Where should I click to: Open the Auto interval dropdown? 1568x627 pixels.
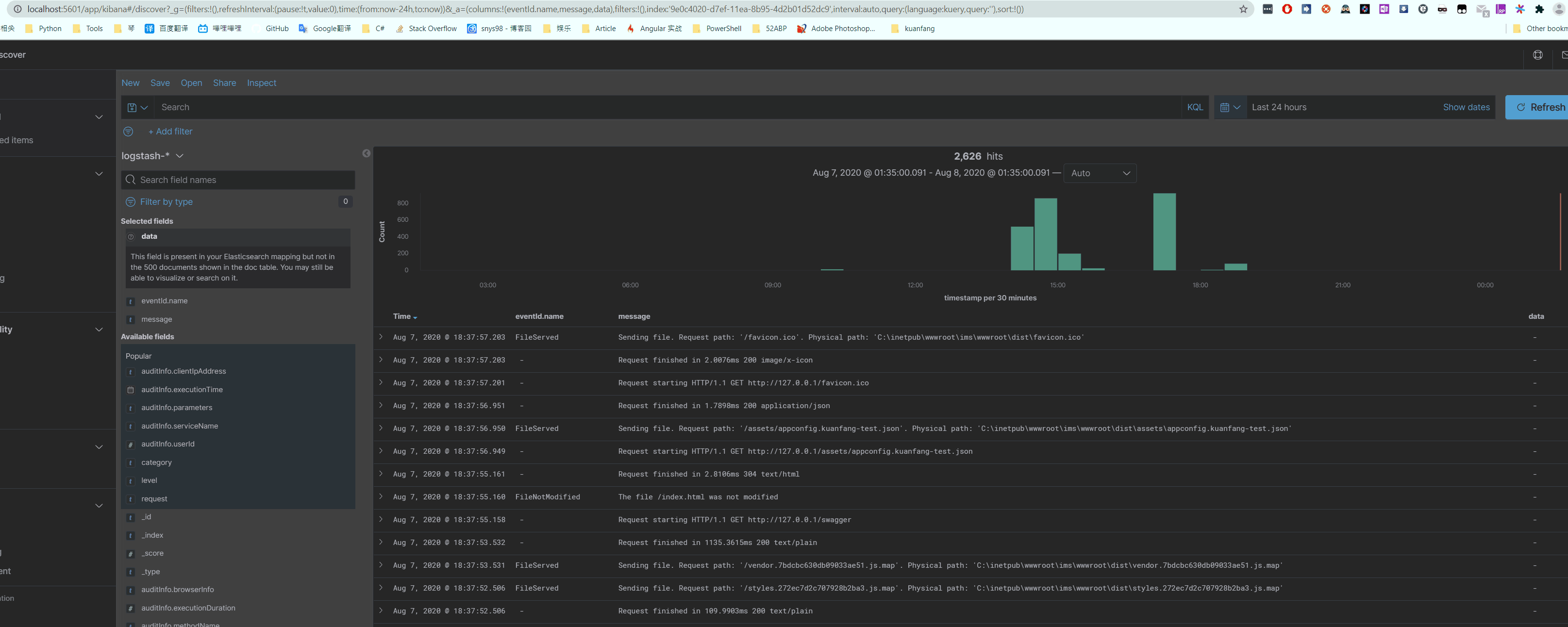point(1100,173)
